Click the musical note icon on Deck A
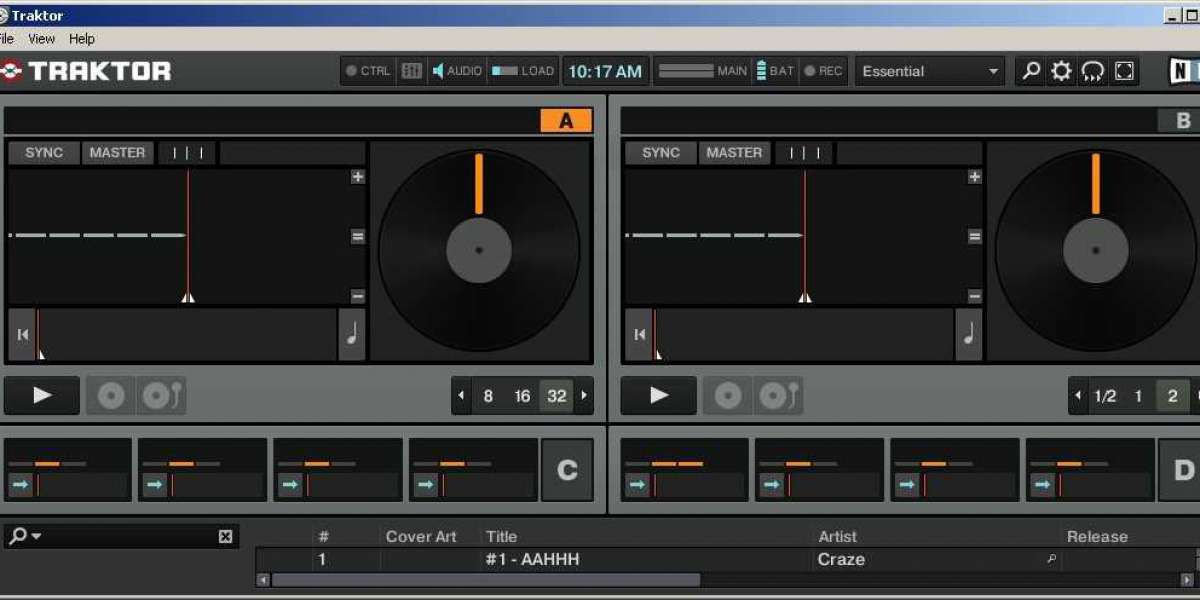1200x600 pixels. click(x=352, y=334)
